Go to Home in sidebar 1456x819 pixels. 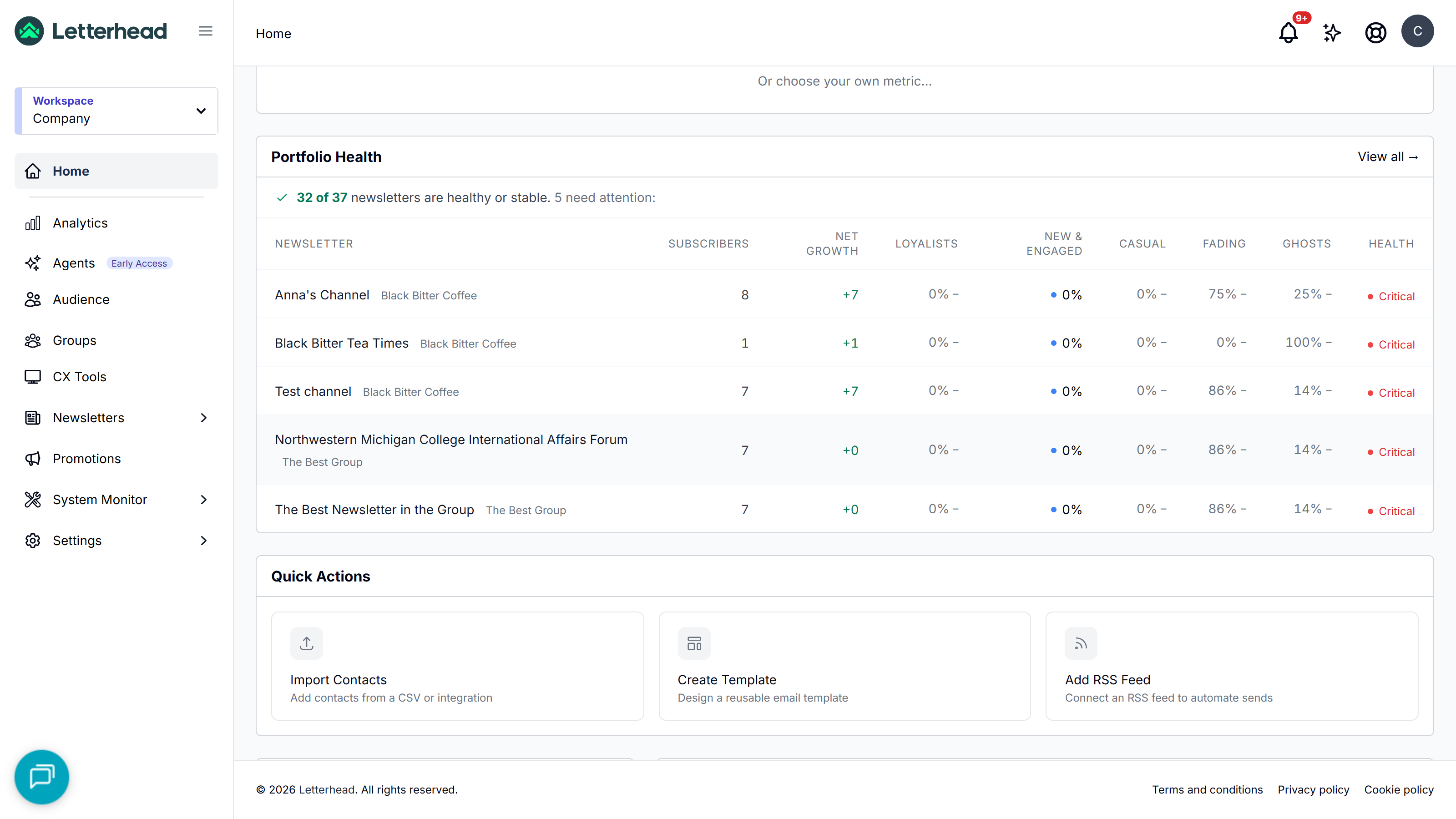coord(116,171)
